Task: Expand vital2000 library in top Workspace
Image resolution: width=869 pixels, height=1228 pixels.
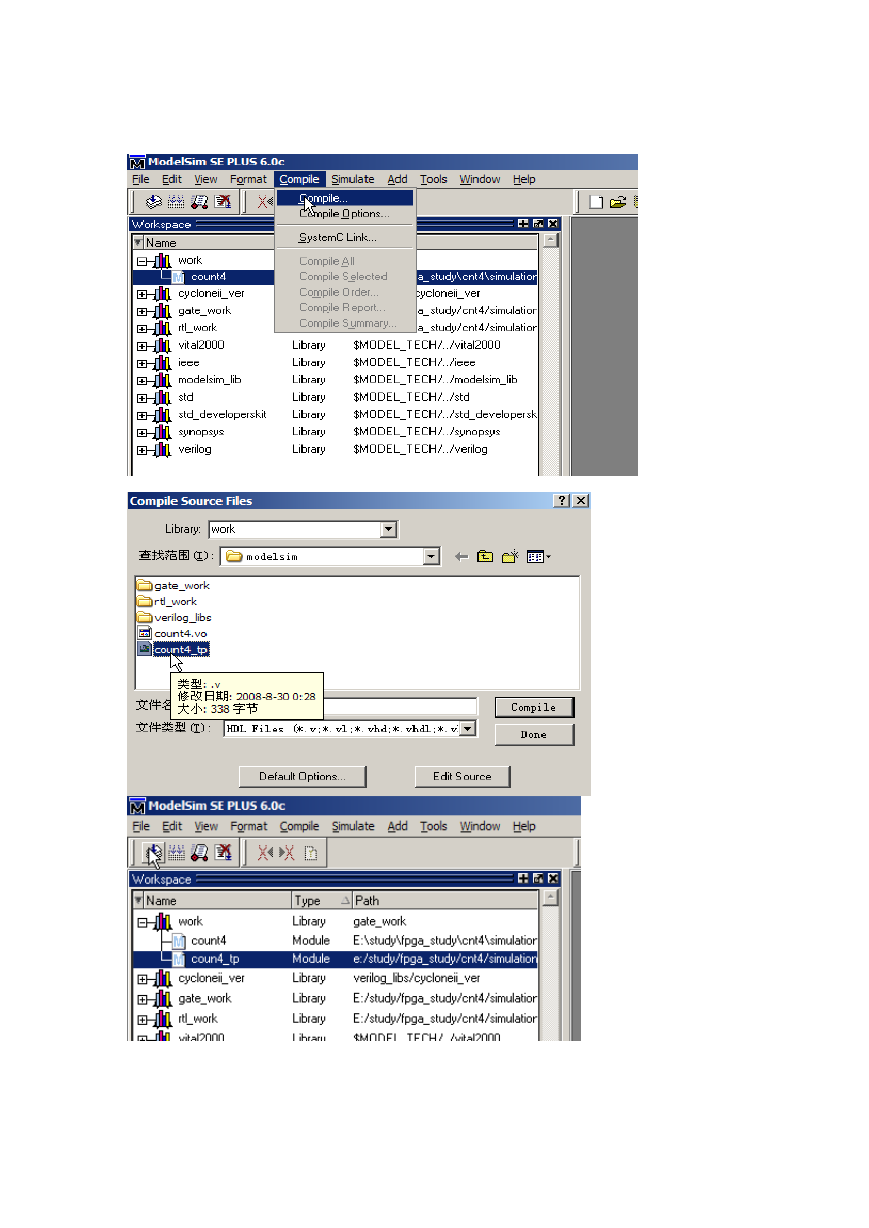Action: pyautogui.click(x=142, y=345)
